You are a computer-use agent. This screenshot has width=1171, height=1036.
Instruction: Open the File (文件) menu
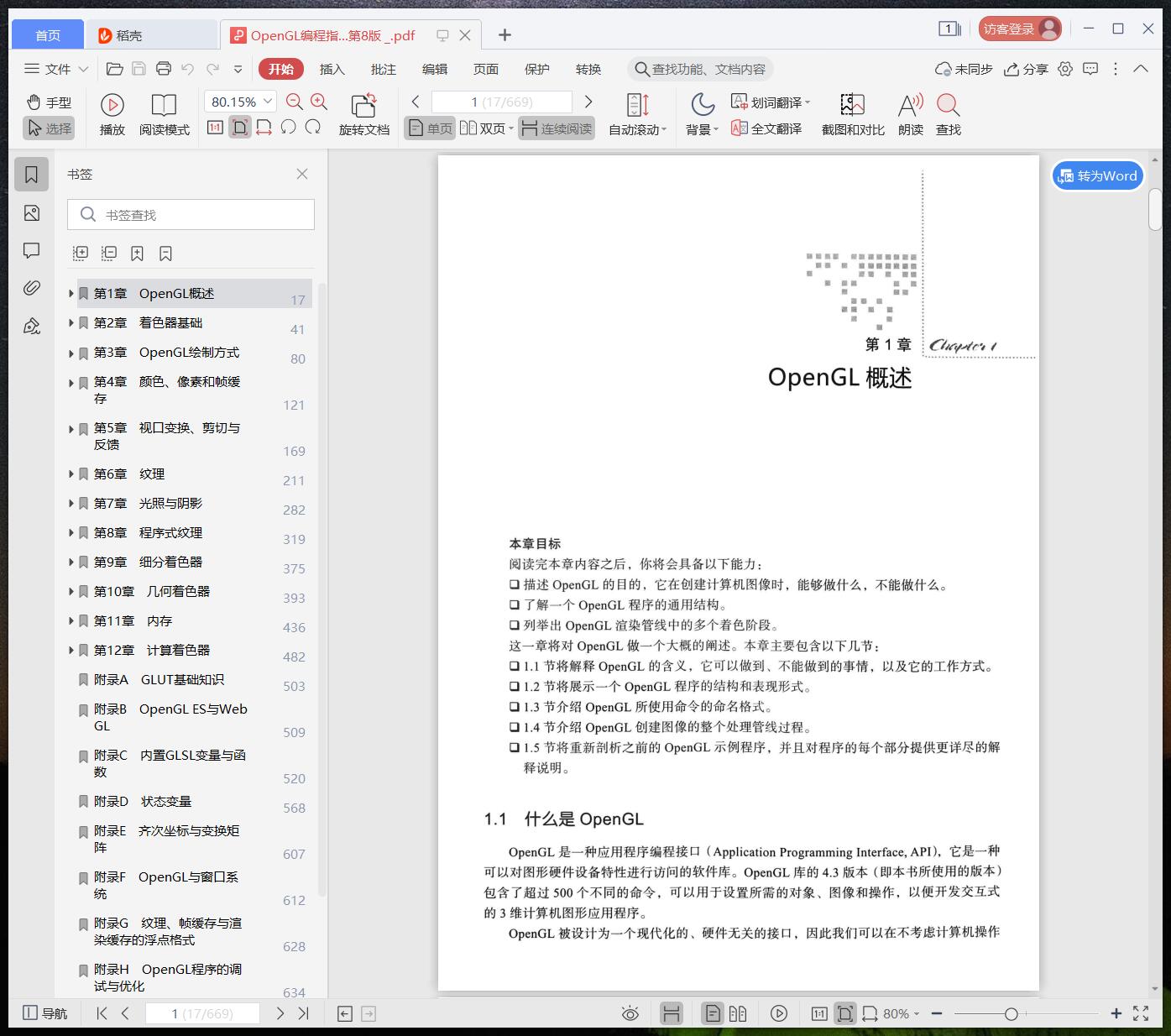(56, 69)
